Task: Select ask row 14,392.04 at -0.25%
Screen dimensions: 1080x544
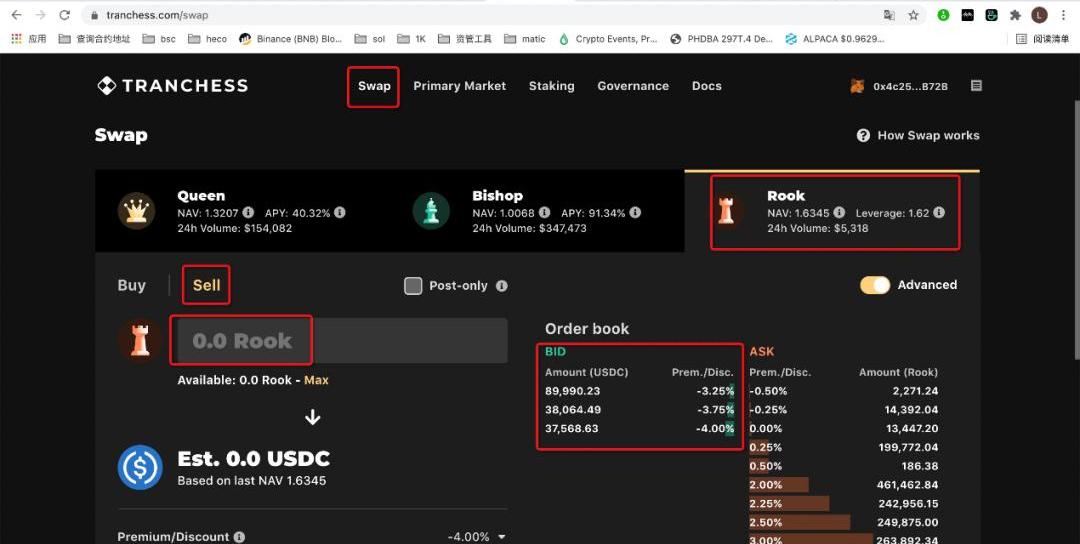Action: click(x=843, y=409)
